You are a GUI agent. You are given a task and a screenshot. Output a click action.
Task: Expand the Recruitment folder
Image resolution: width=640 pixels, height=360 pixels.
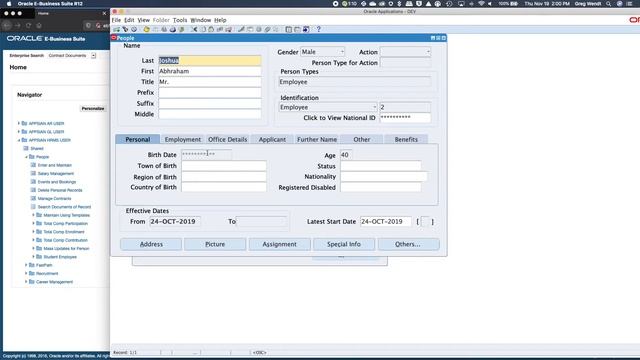(x=26, y=273)
